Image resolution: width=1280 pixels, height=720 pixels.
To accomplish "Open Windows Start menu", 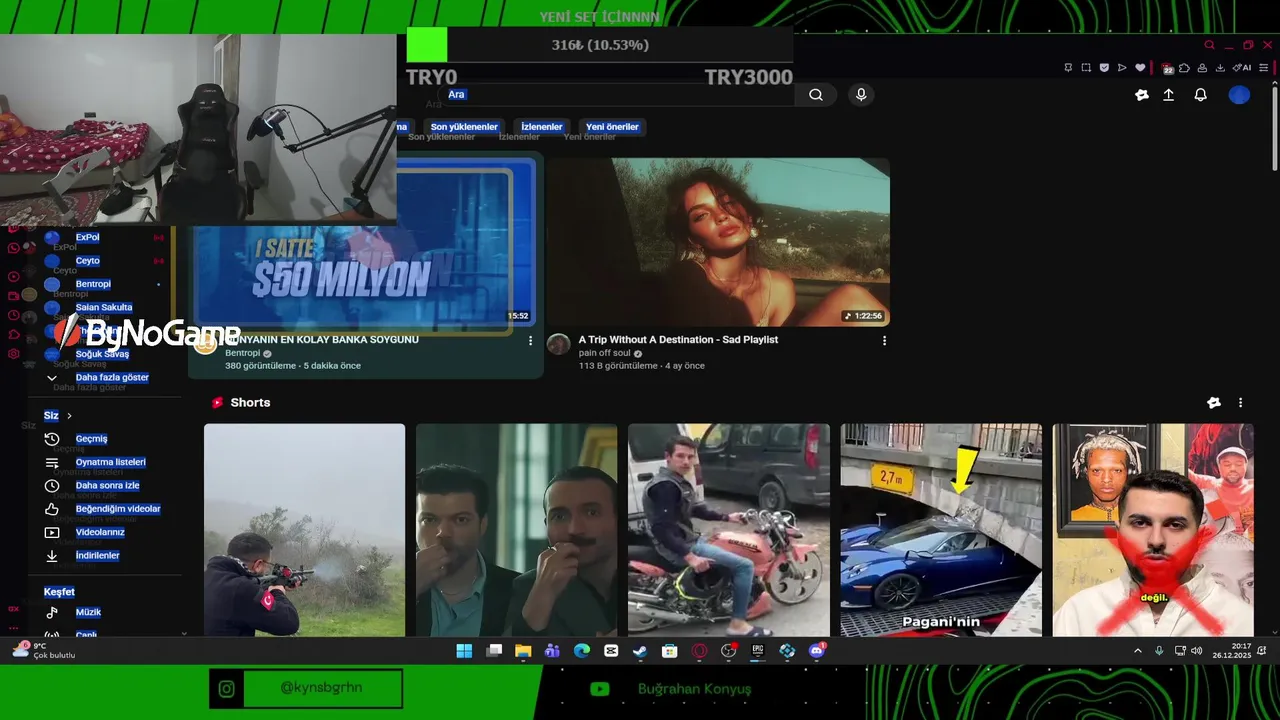I will point(464,651).
